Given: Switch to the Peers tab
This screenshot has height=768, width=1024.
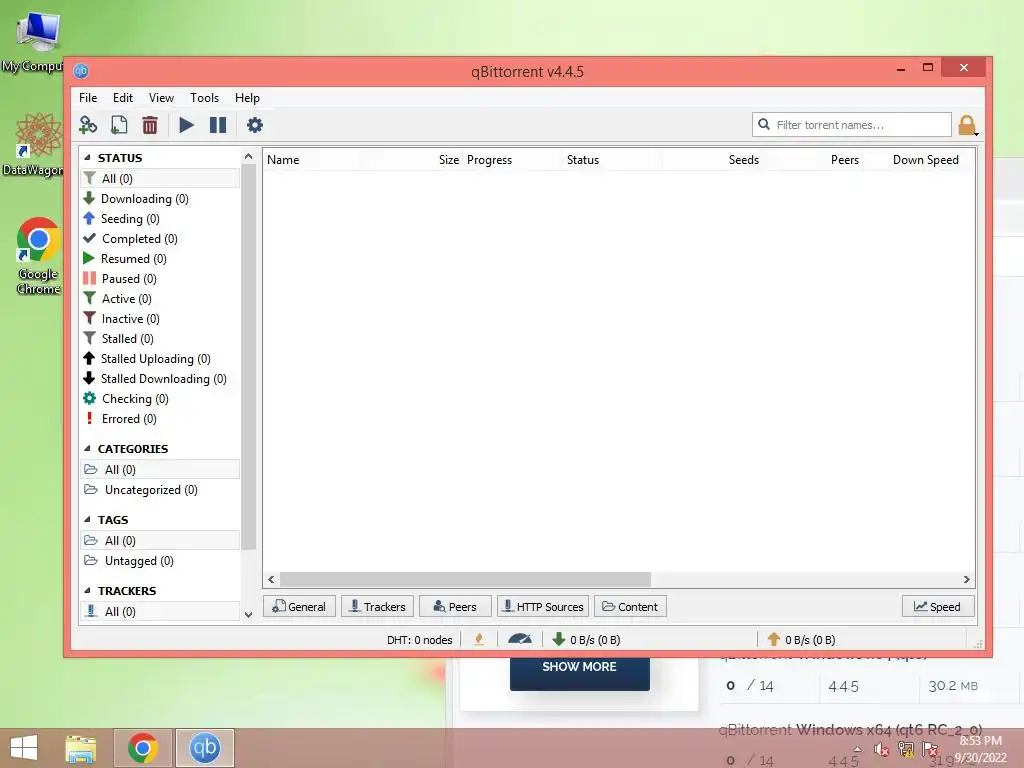Looking at the screenshot, I should tap(455, 606).
